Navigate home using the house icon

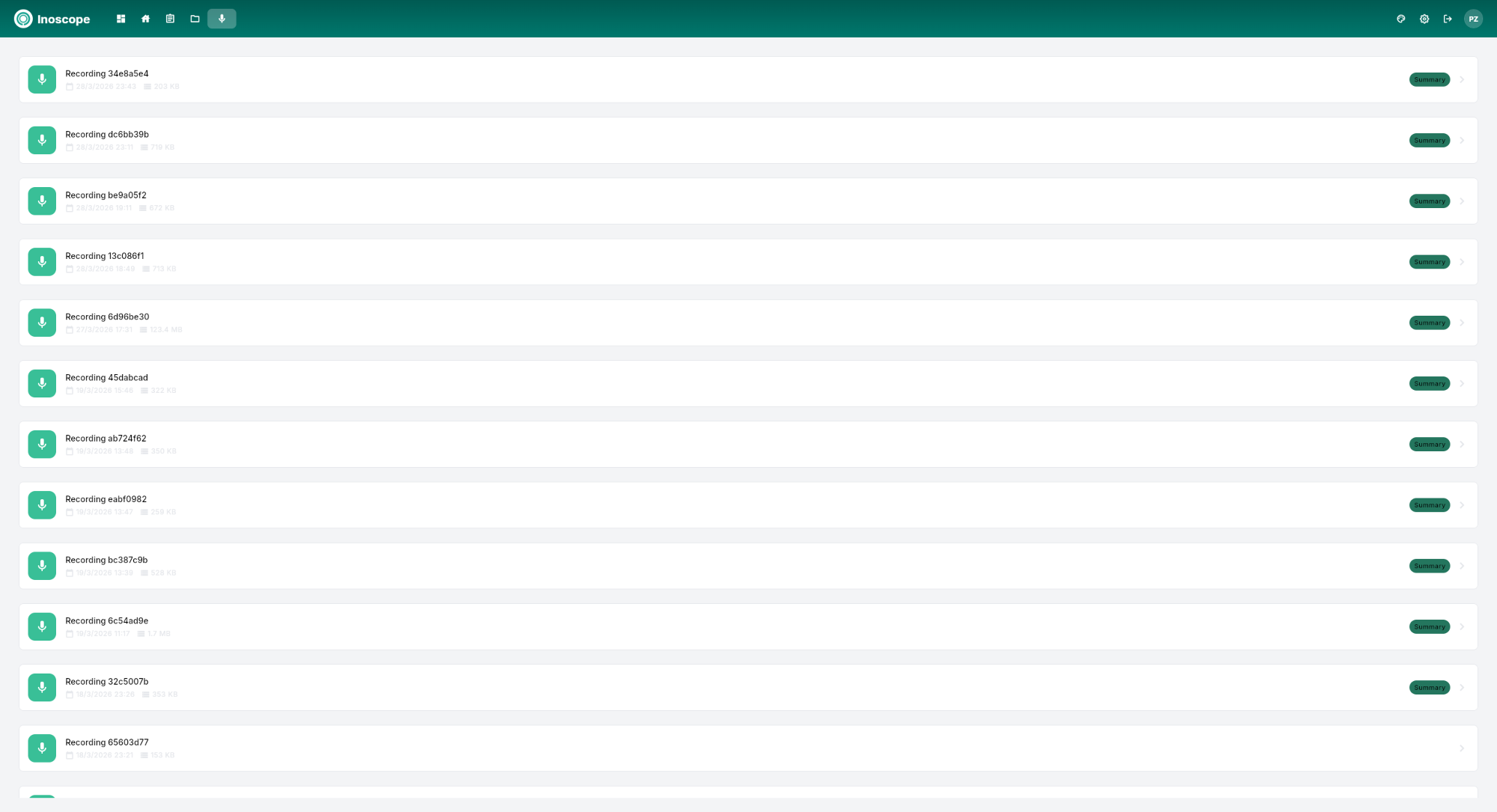point(145,18)
